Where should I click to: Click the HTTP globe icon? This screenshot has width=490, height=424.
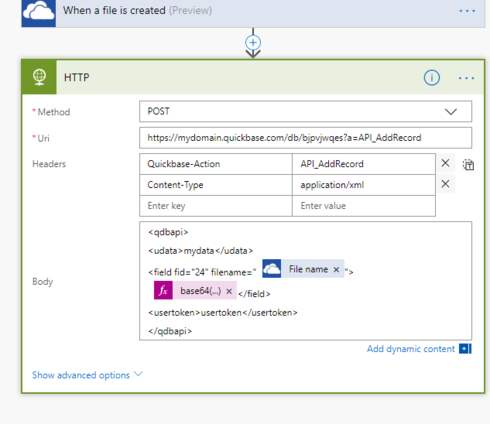point(39,77)
